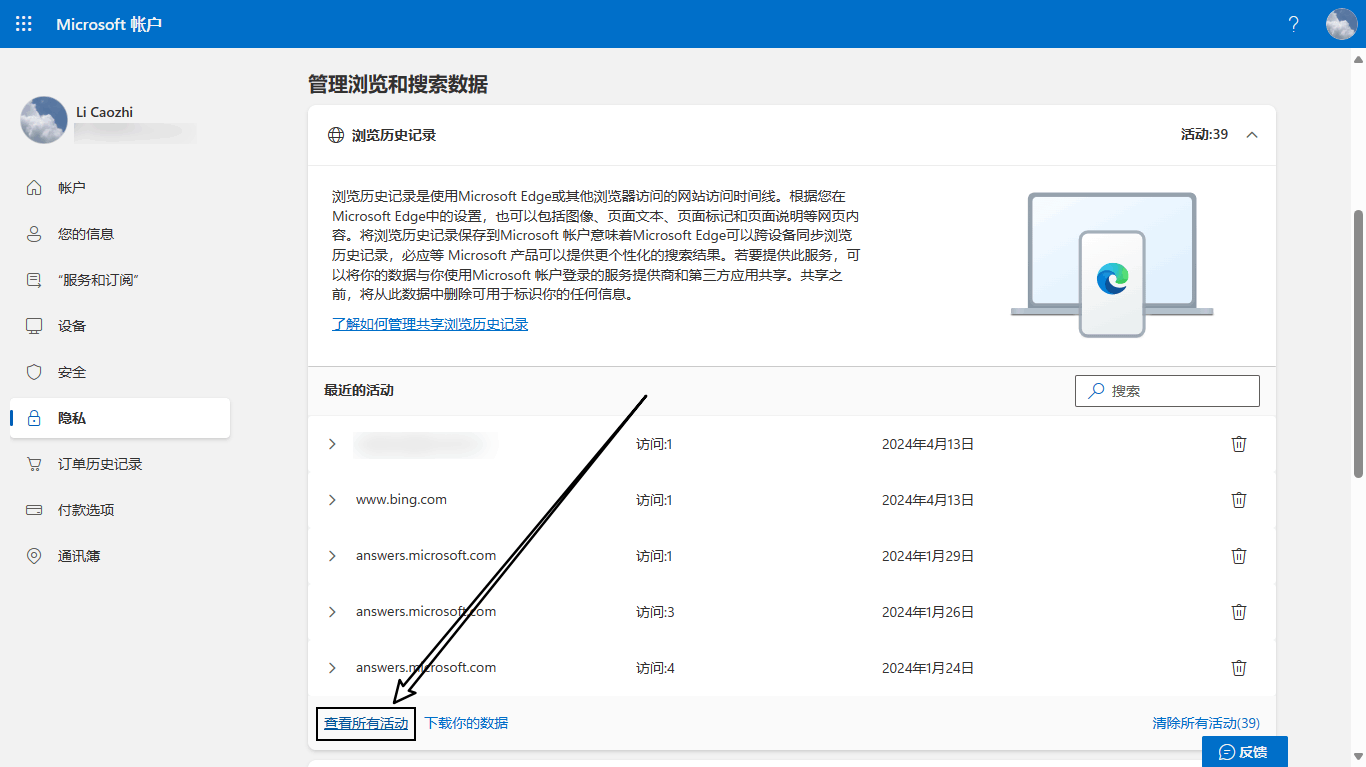The image size is (1366, 767).
Task: Delete the 2024年1月24日 entry
Action: (1239, 668)
